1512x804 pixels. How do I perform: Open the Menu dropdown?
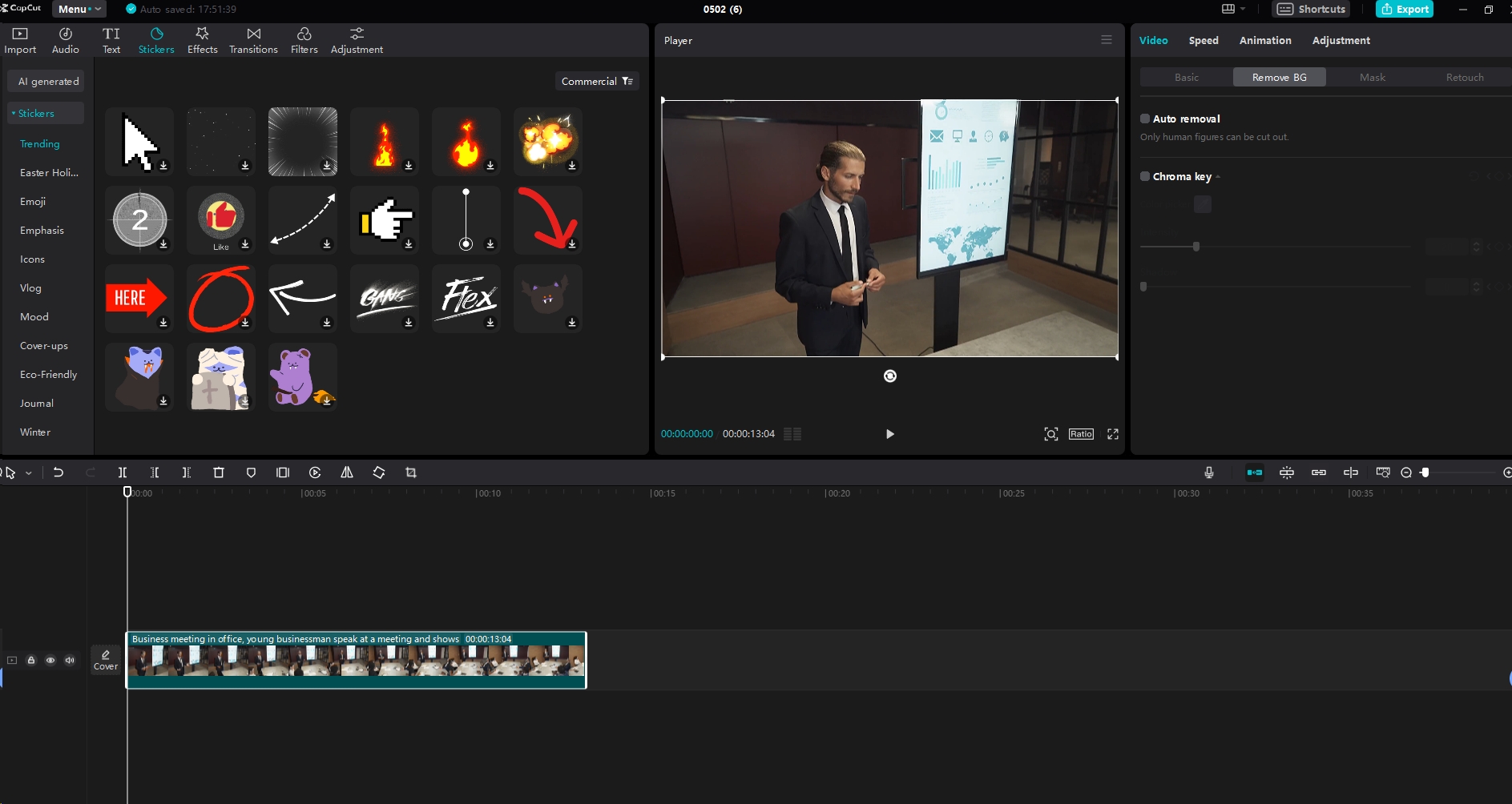[x=79, y=10]
